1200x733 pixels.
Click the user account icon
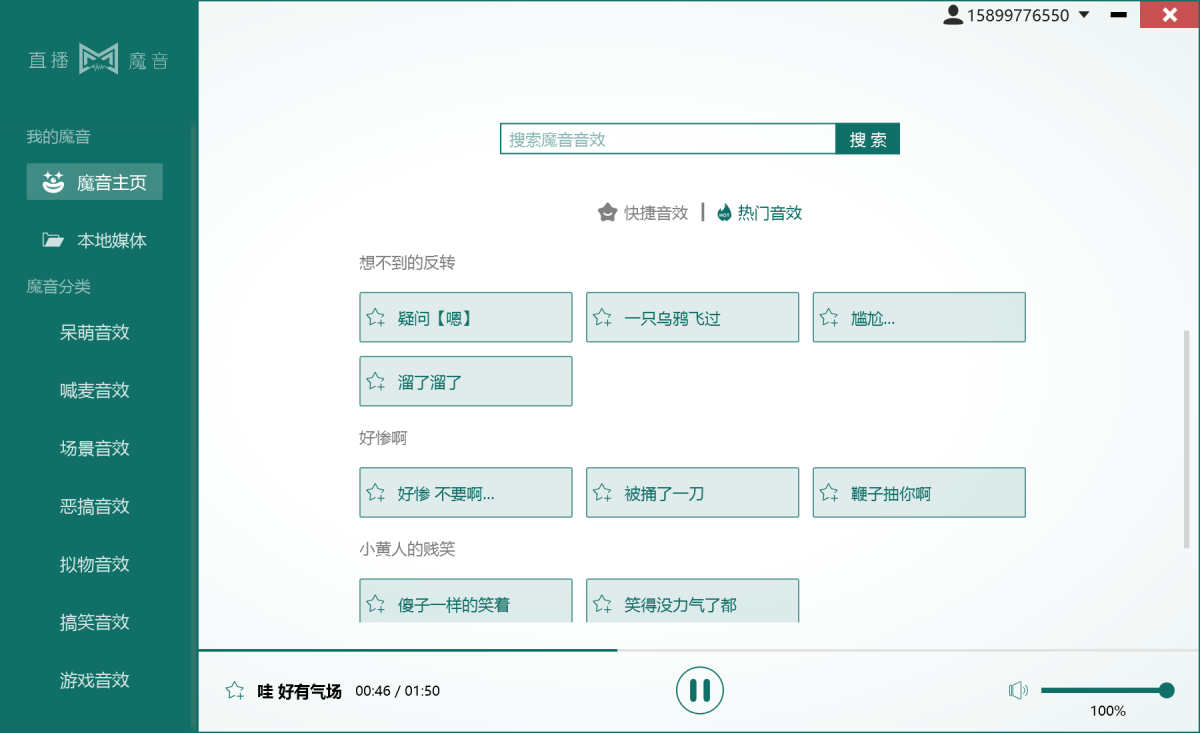coord(952,14)
